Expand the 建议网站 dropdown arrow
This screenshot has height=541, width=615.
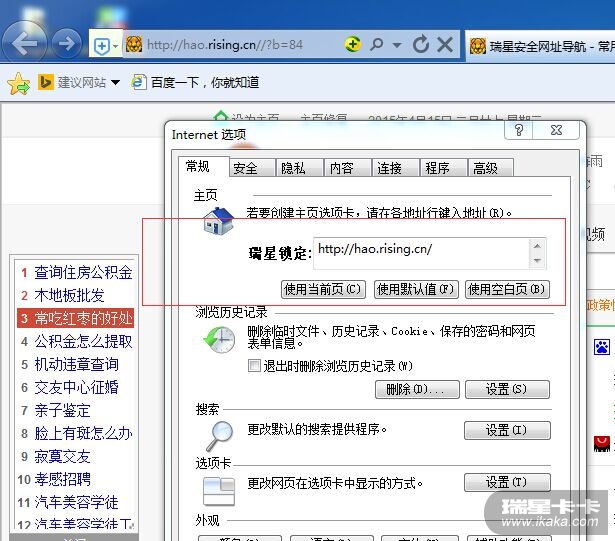coord(115,82)
